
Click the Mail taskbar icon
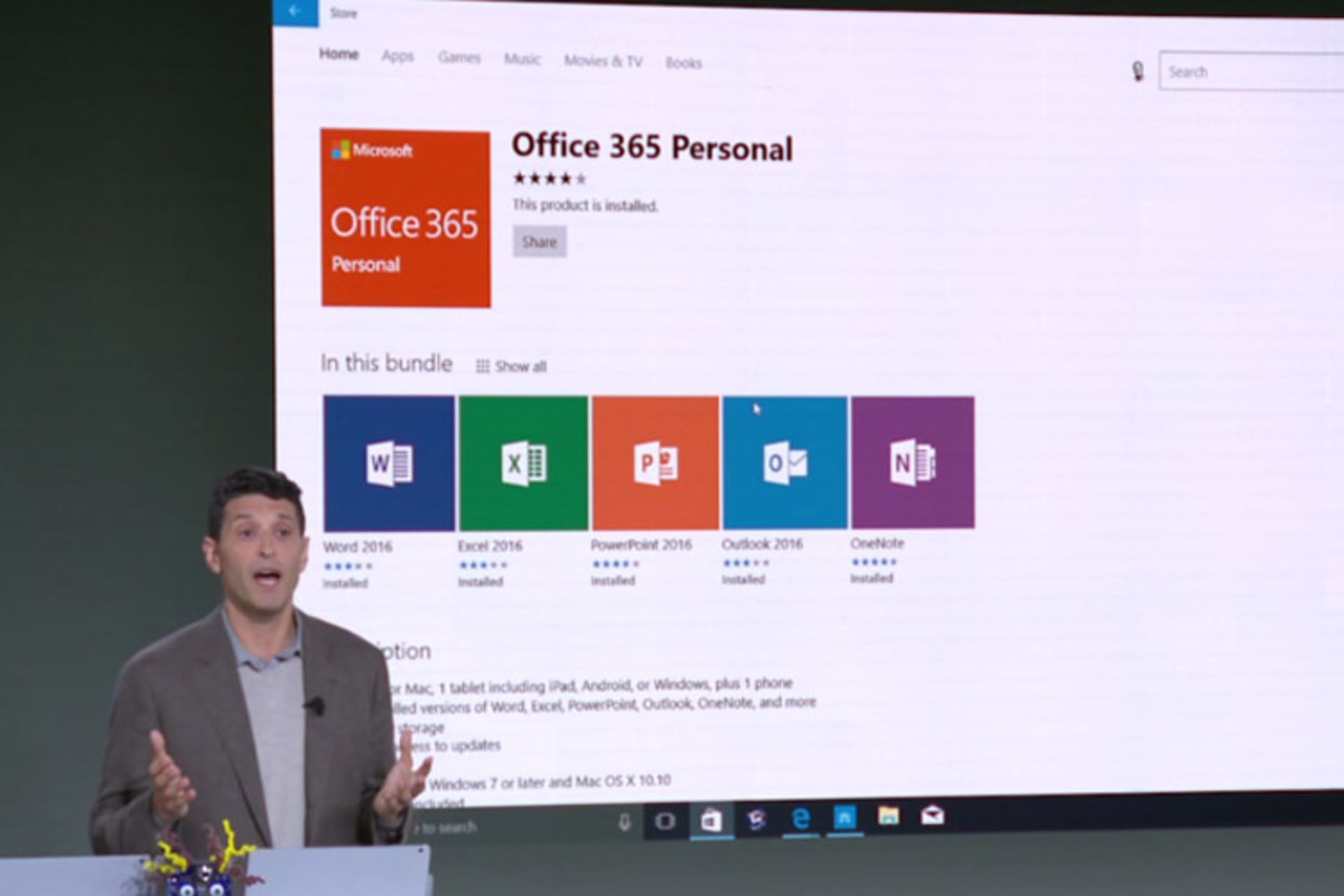pos(932,815)
